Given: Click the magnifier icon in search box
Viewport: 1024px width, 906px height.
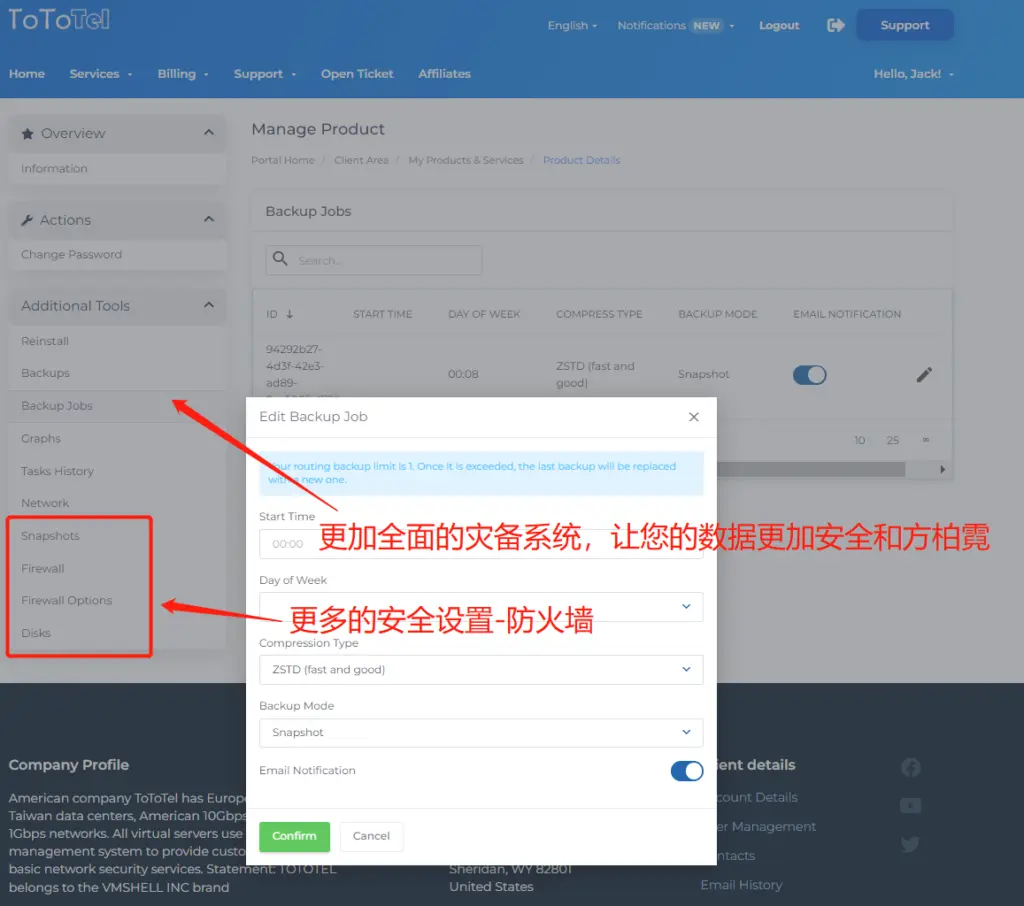Looking at the screenshot, I should [x=281, y=260].
